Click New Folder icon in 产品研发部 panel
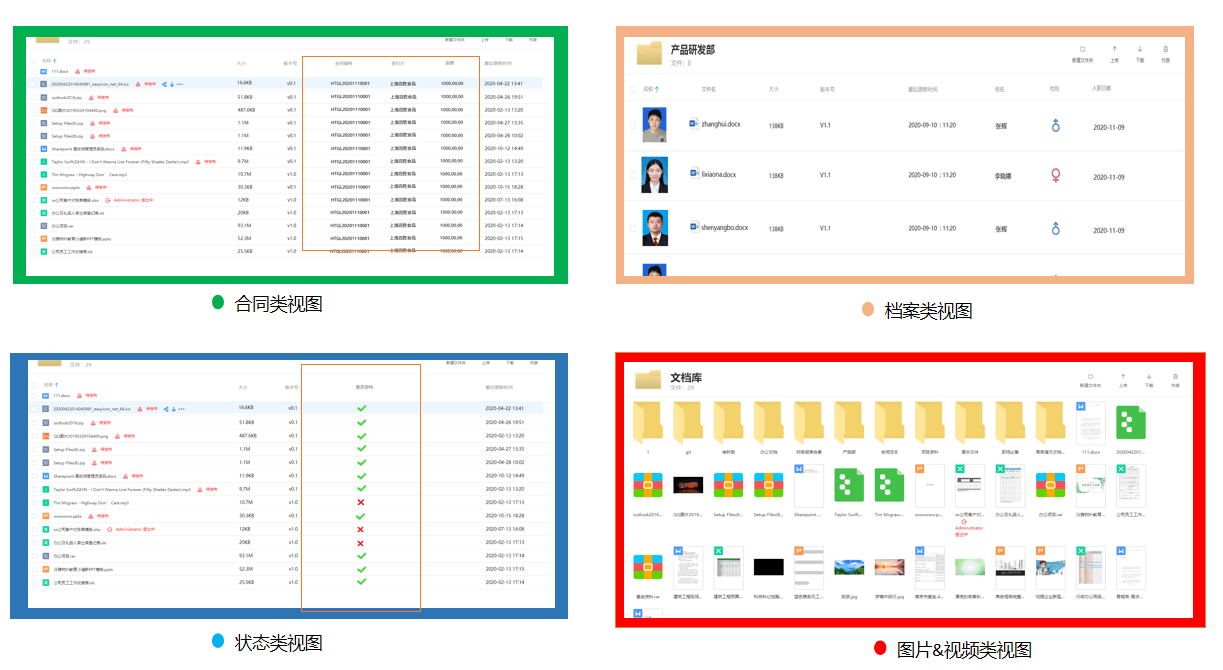 (1082, 49)
